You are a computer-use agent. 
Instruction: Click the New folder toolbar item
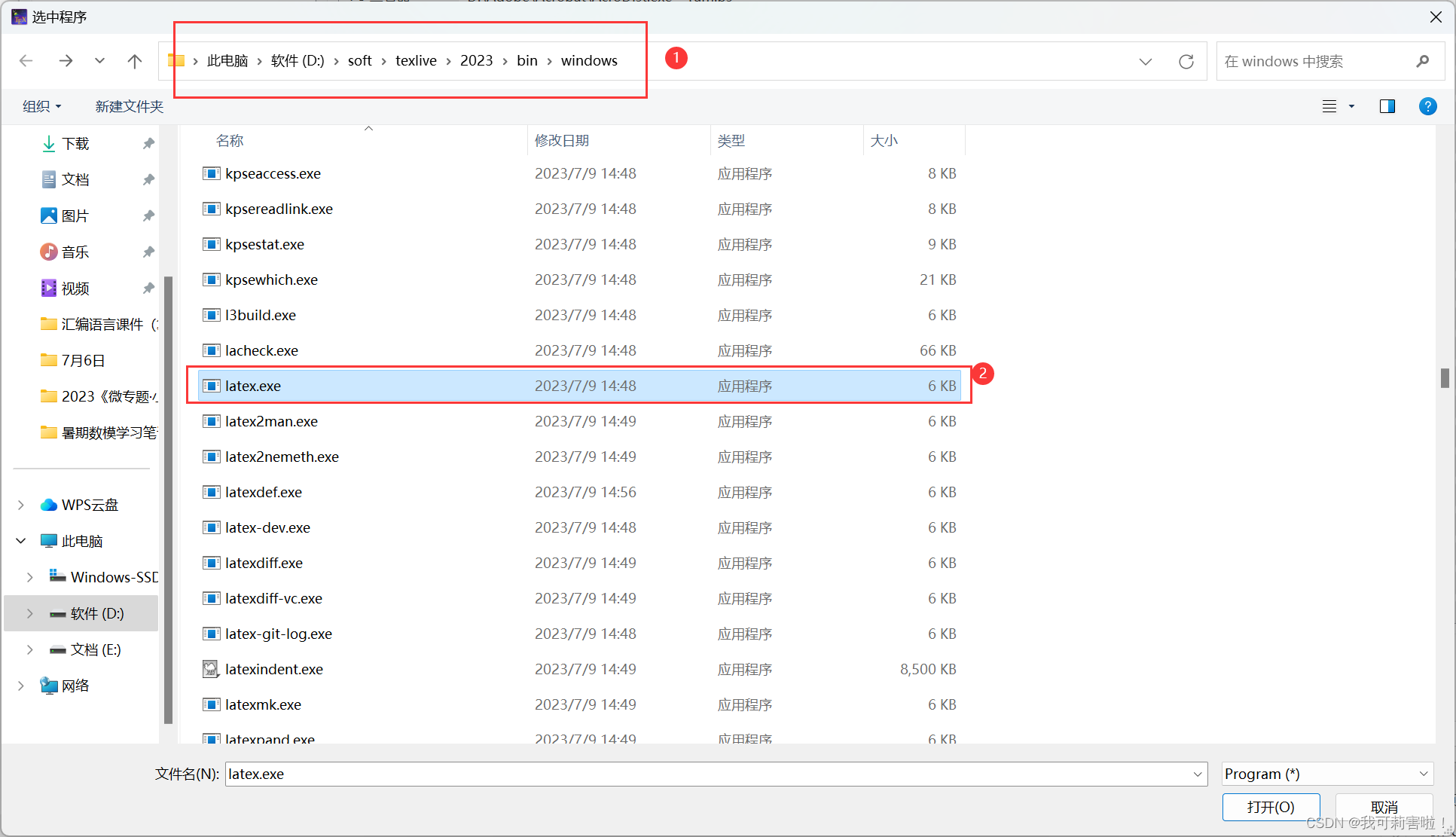(x=129, y=106)
